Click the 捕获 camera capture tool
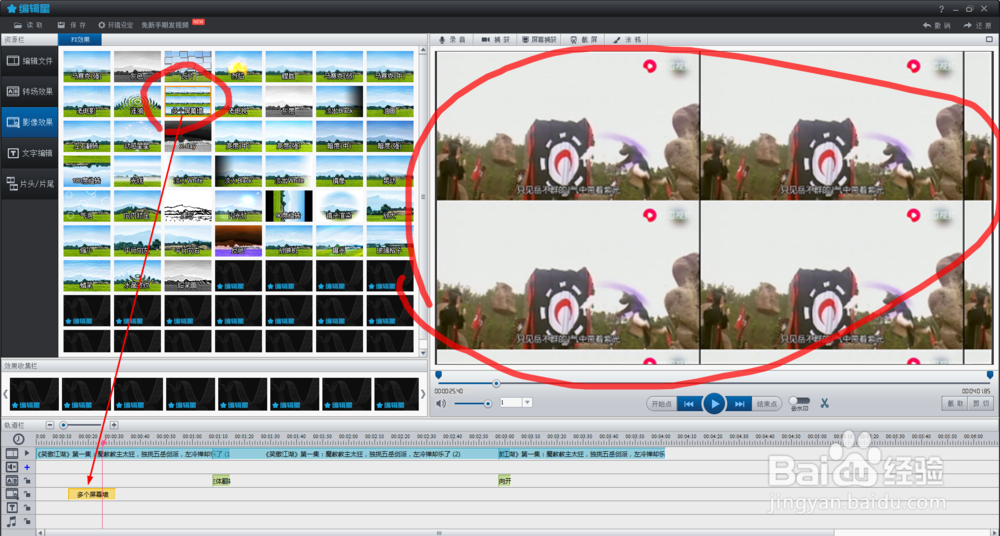 pos(496,40)
